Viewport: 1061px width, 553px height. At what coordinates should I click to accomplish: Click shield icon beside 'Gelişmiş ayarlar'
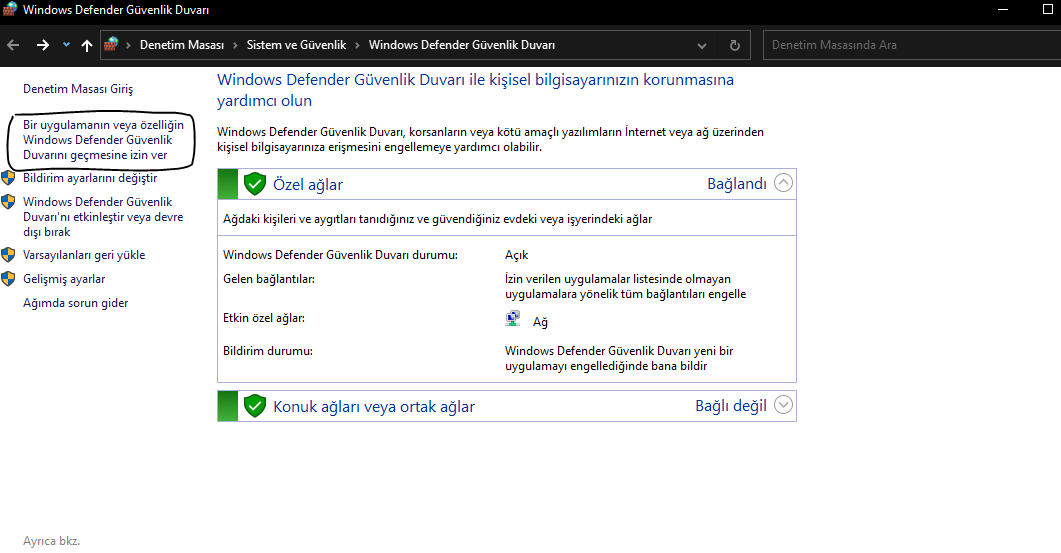coord(8,279)
